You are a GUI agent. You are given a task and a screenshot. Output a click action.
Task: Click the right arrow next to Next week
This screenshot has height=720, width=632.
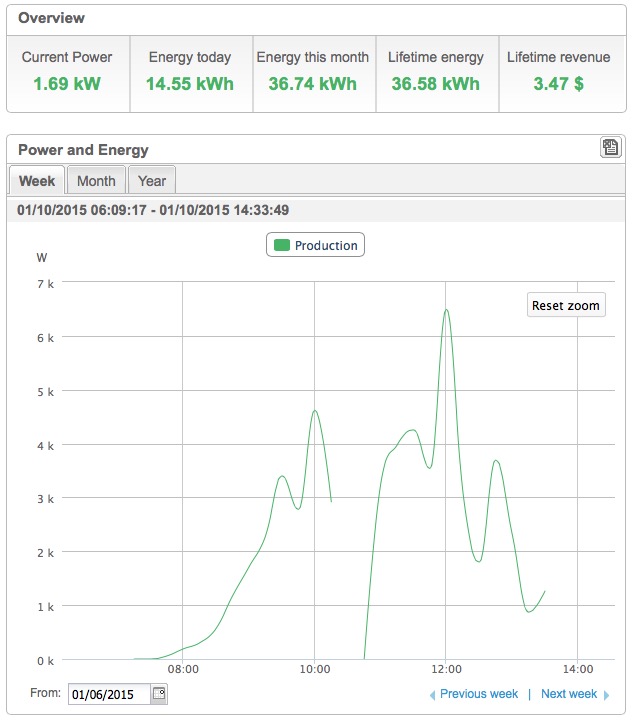coord(606,694)
